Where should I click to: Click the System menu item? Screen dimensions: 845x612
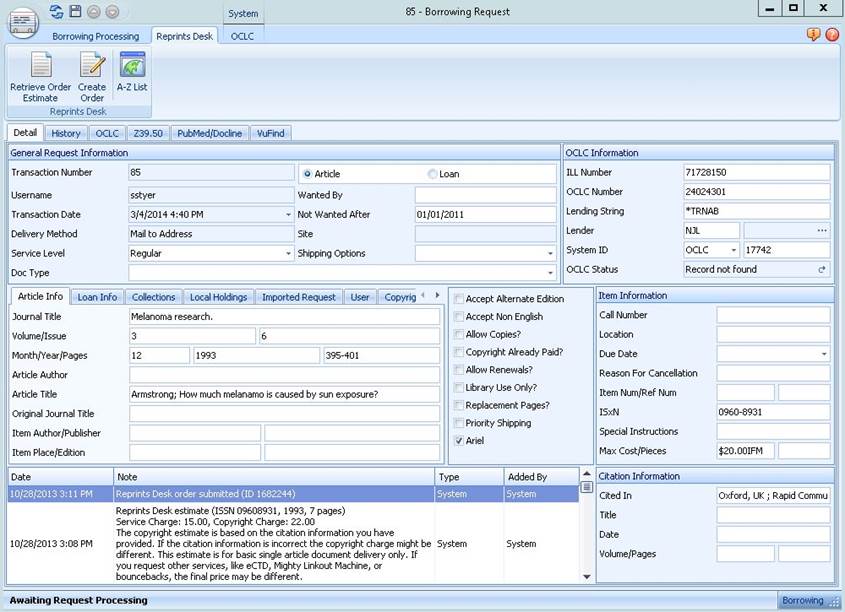tap(243, 14)
